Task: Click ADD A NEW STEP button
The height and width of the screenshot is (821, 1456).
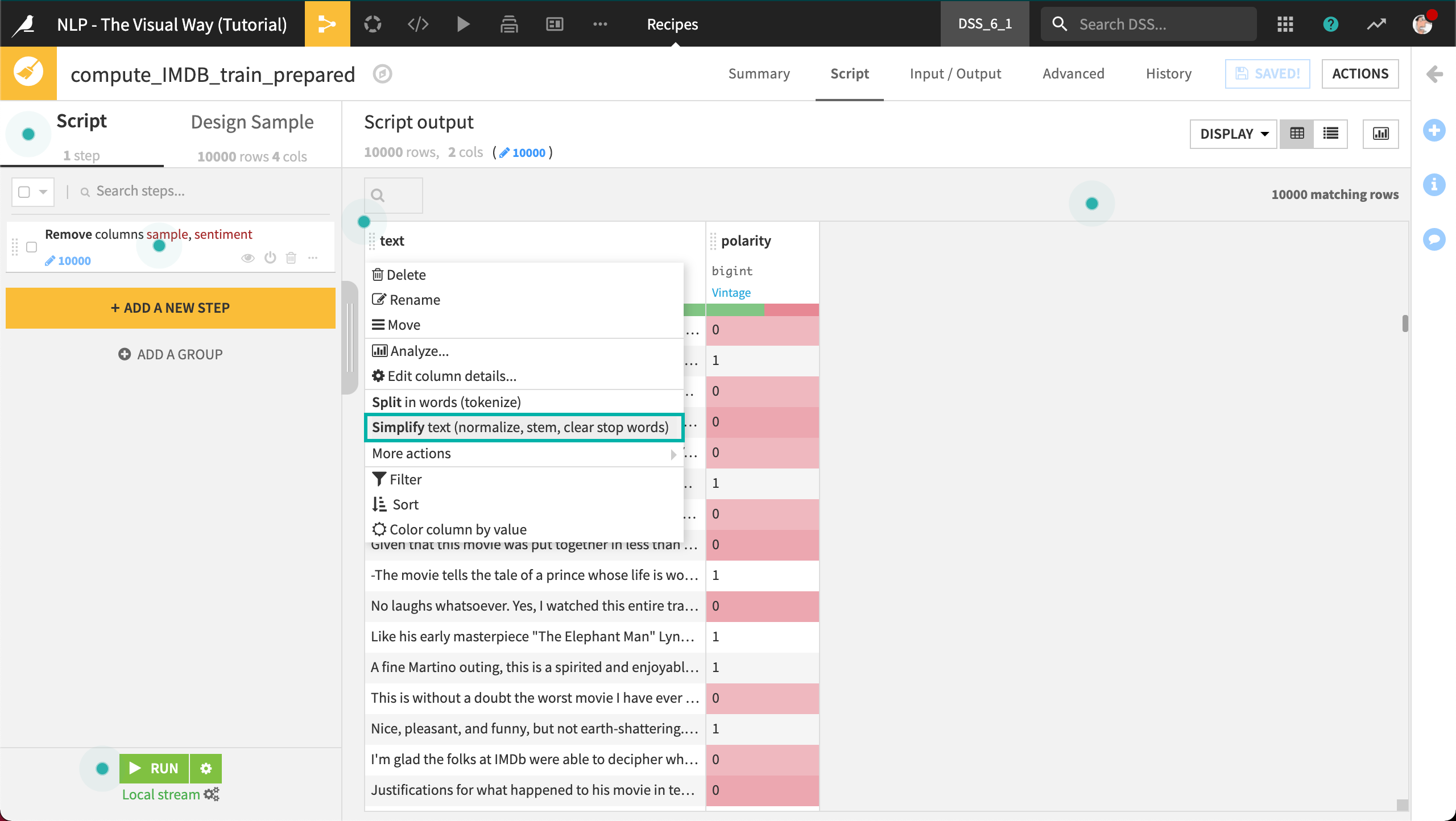Action: (x=171, y=308)
